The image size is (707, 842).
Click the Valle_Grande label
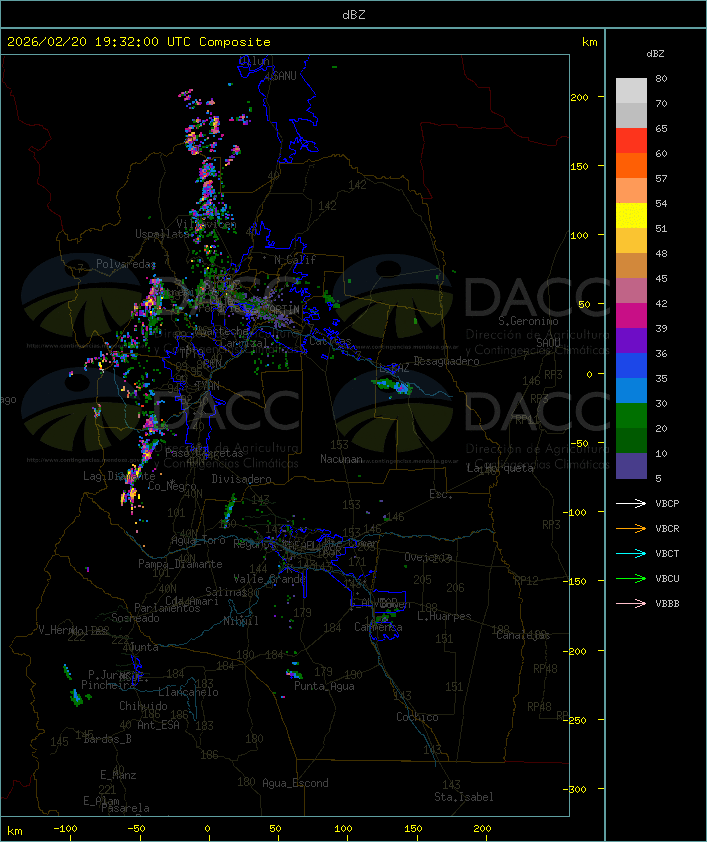coord(269,579)
